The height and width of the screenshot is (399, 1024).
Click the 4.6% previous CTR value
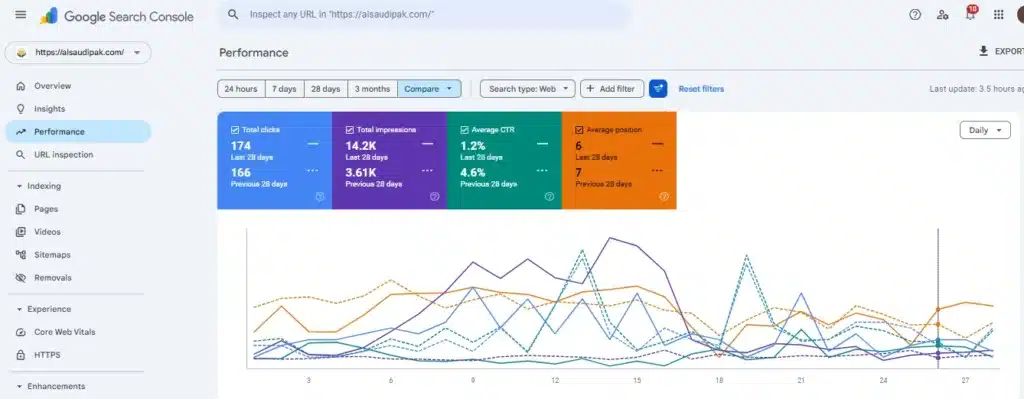[x=473, y=172]
